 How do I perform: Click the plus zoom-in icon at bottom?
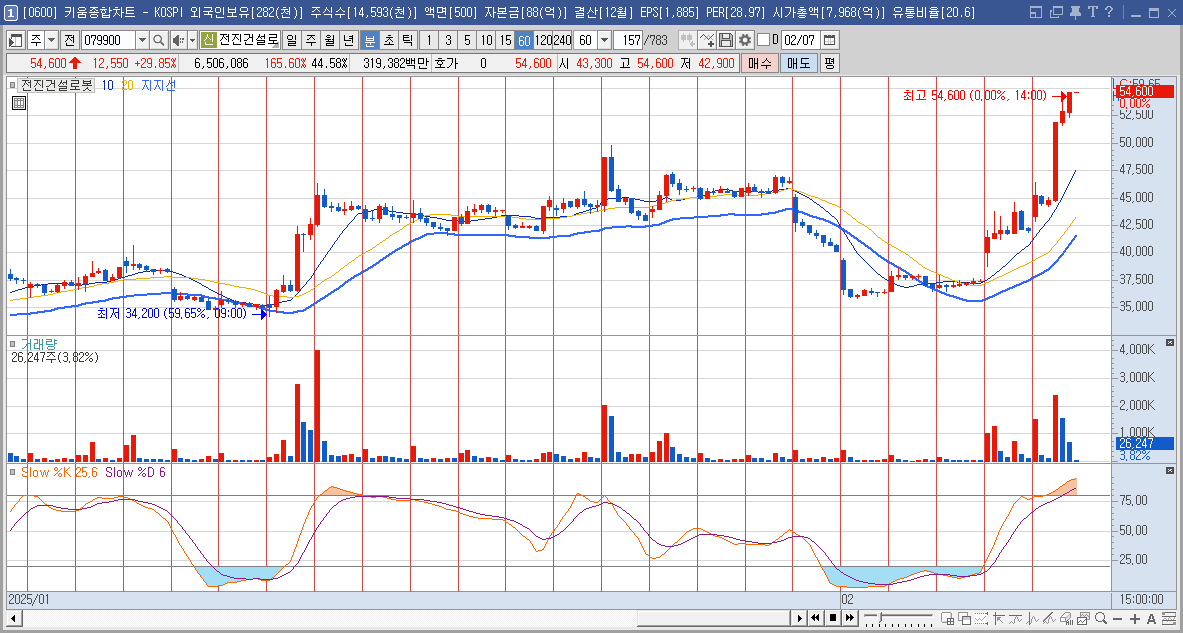(x=1135, y=619)
